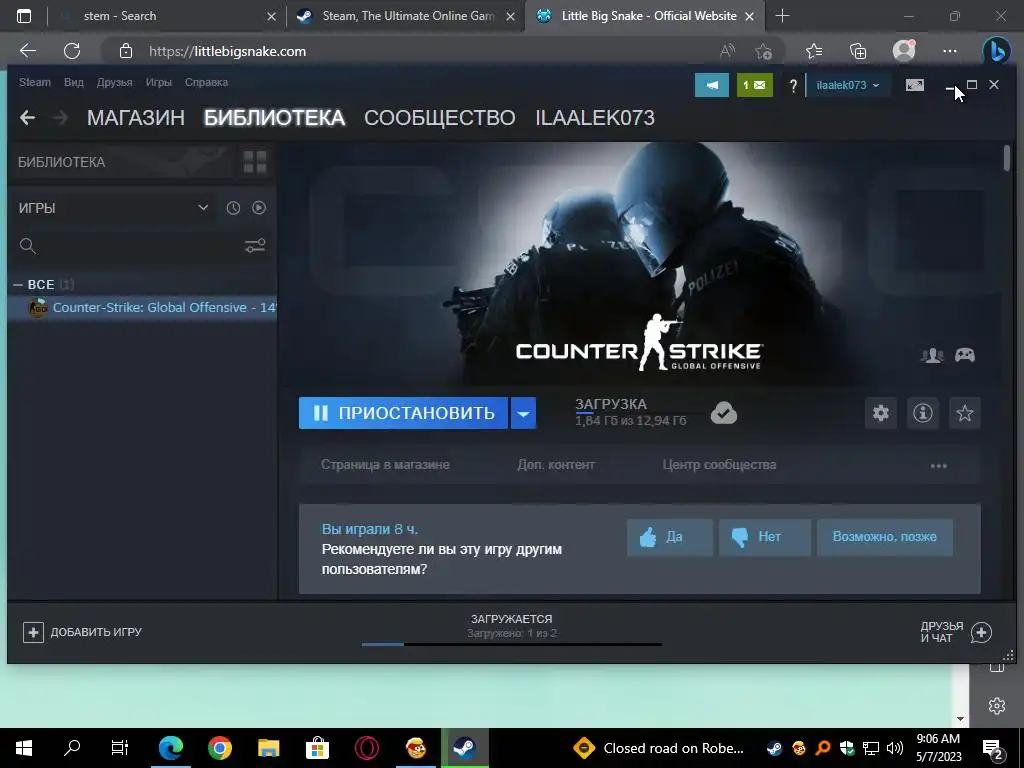The height and width of the screenshot is (768, 1024).
Task: Open the download options arrow next to ПРИОСТАНОВИТЬ
Action: (x=523, y=413)
